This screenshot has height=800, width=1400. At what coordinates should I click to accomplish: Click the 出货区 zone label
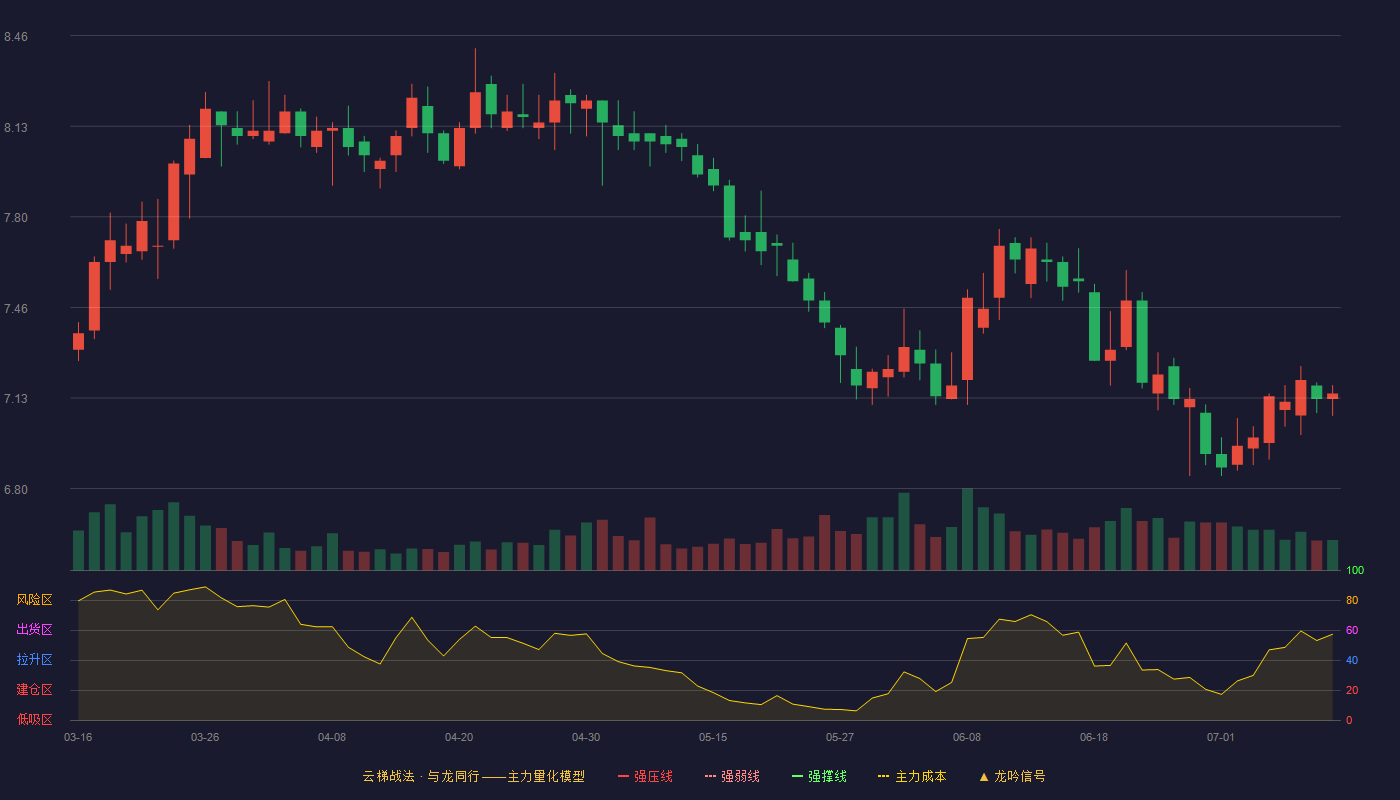click(34, 630)
